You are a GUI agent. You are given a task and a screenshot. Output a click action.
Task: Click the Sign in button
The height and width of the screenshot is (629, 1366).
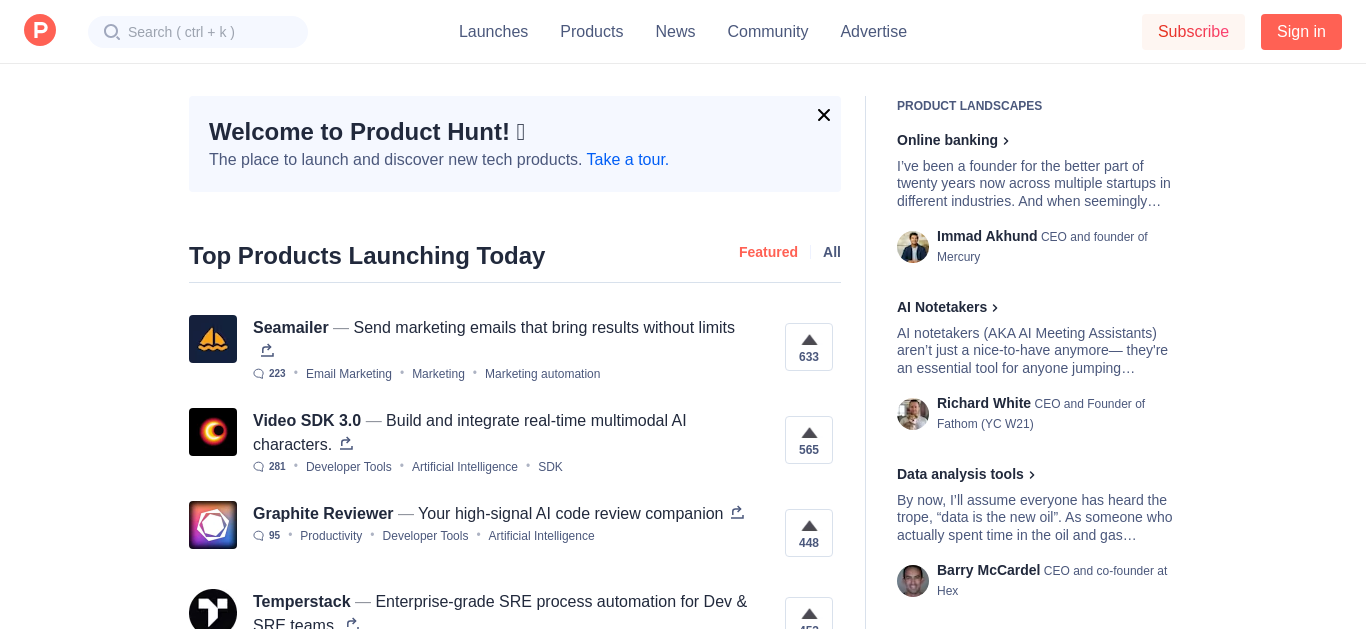pos(1301,32)
